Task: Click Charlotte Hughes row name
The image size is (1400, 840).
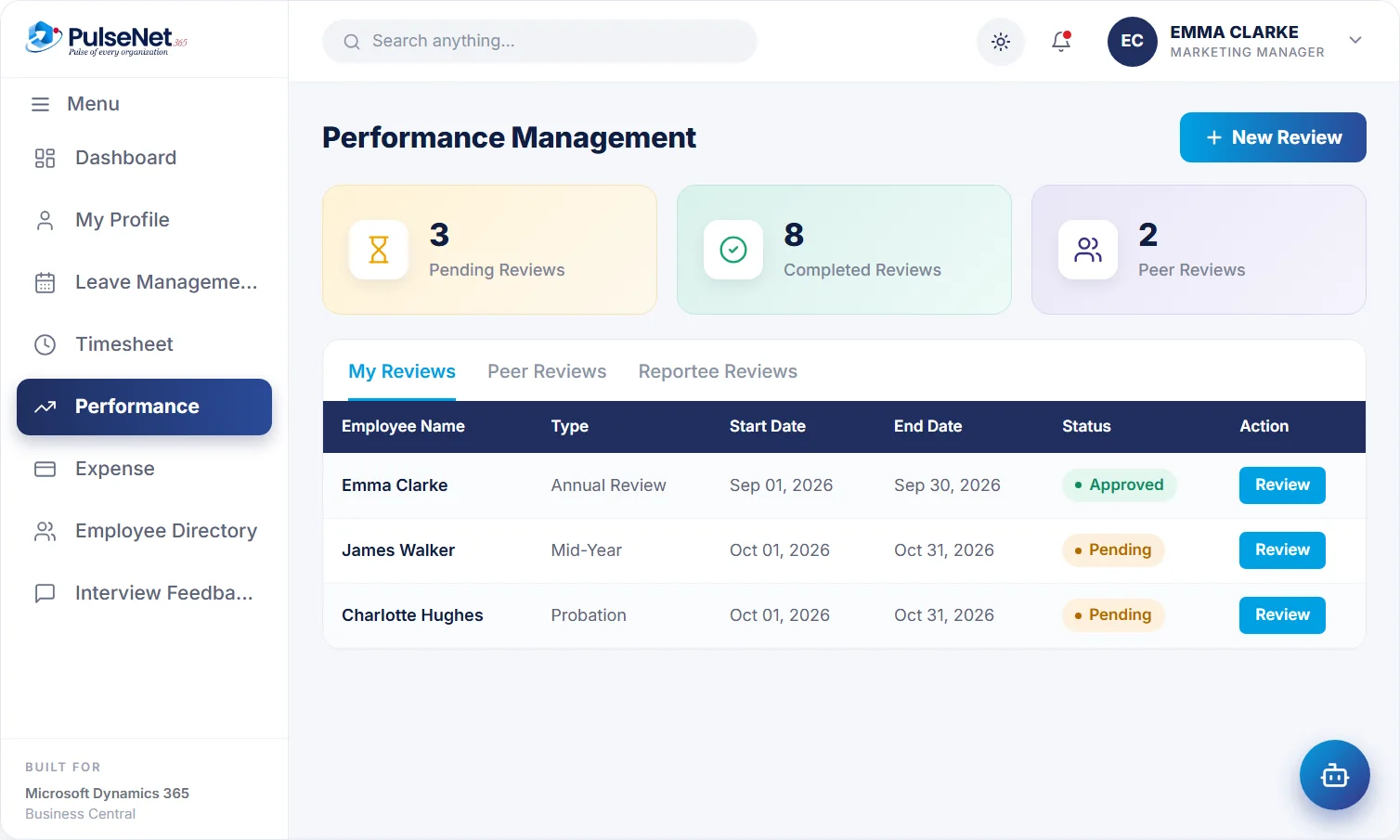Action: 412,615
